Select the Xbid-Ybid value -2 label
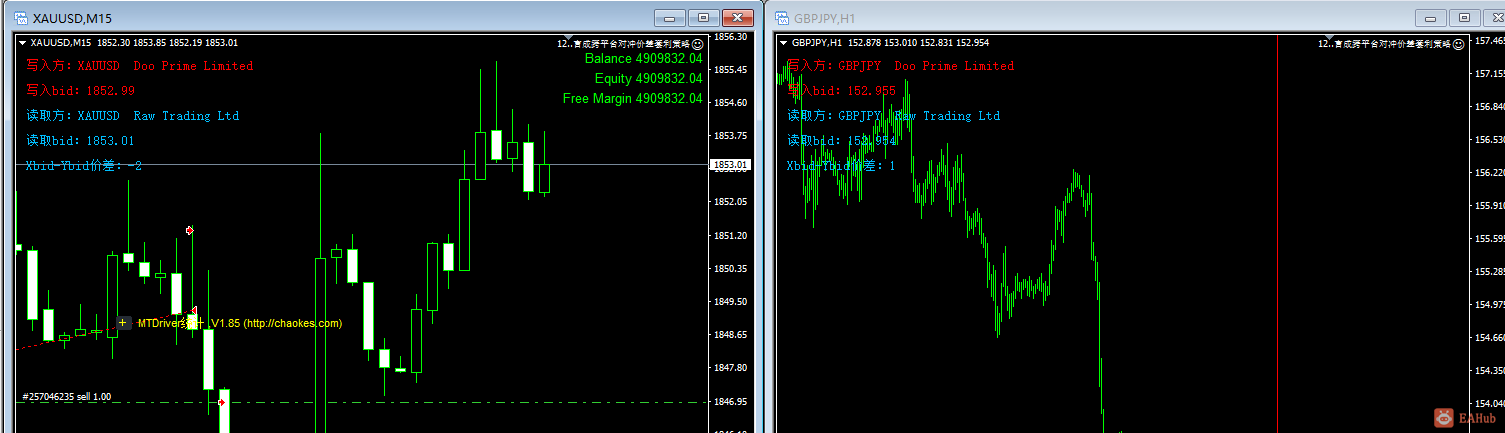Image resolution: width=1505 pixels, height=433 pixels. tap(84, 166)
